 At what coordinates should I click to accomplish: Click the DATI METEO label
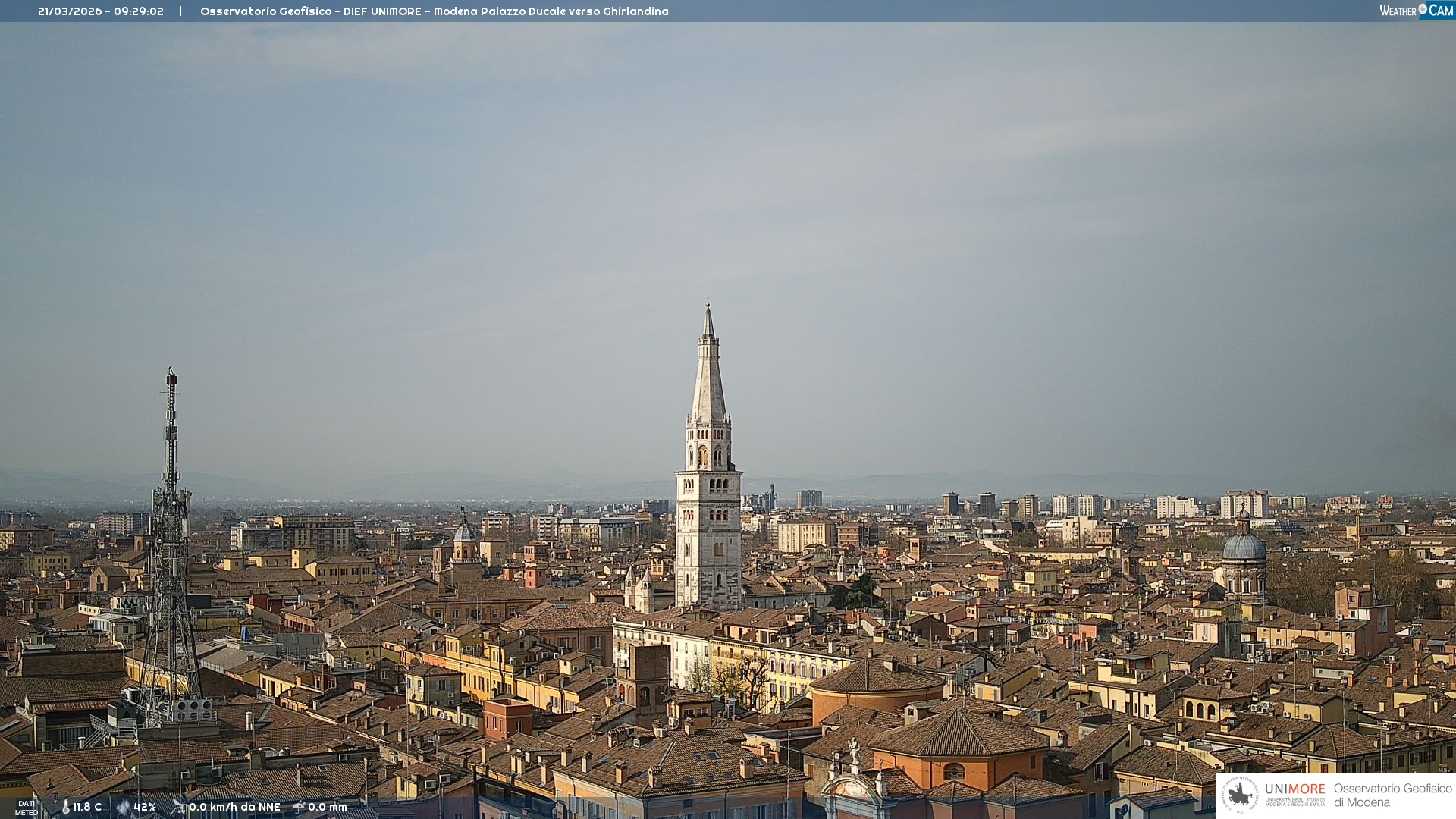[x=27, y=808]
